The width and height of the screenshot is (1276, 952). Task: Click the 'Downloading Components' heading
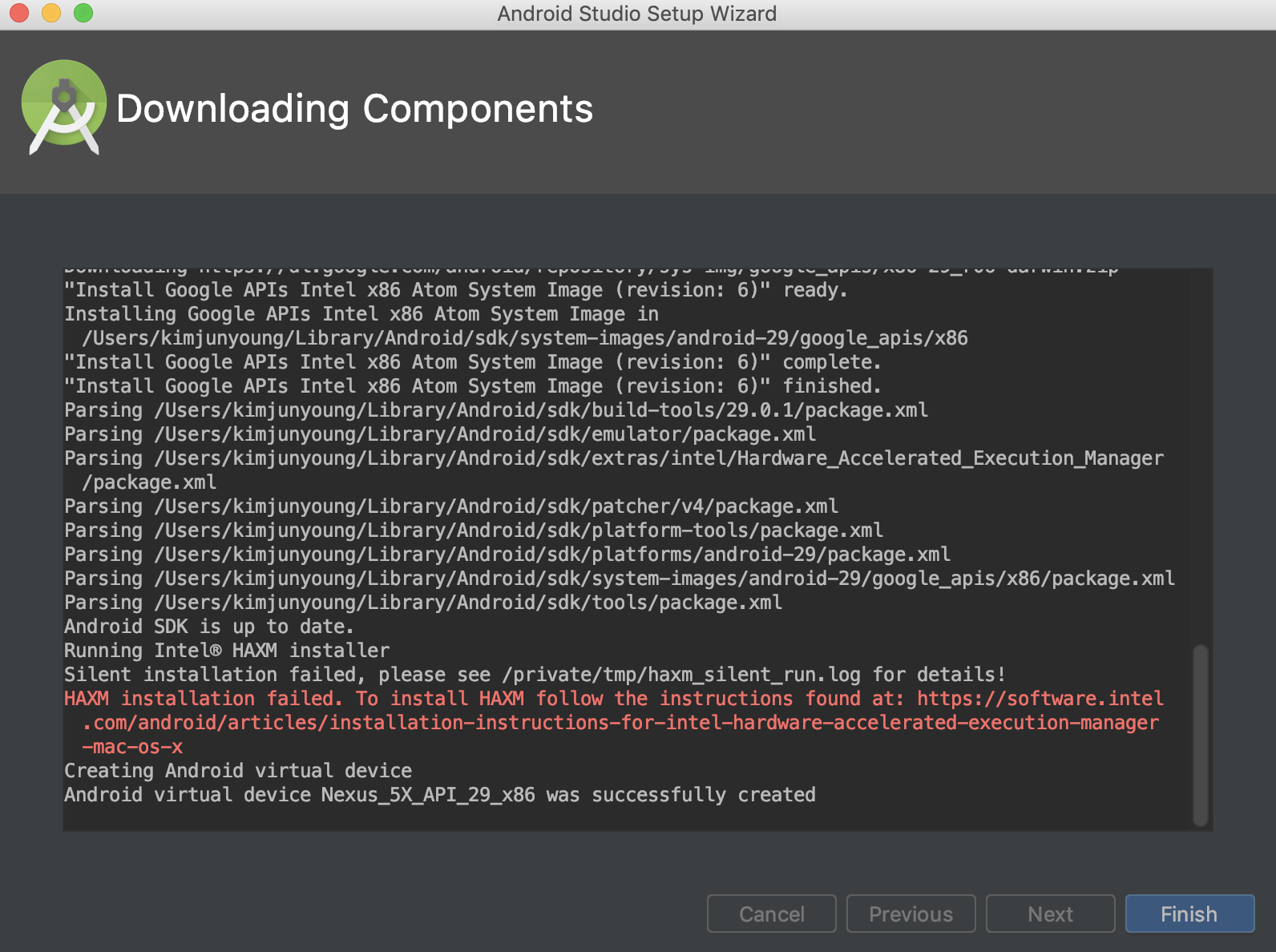[354, 109]
